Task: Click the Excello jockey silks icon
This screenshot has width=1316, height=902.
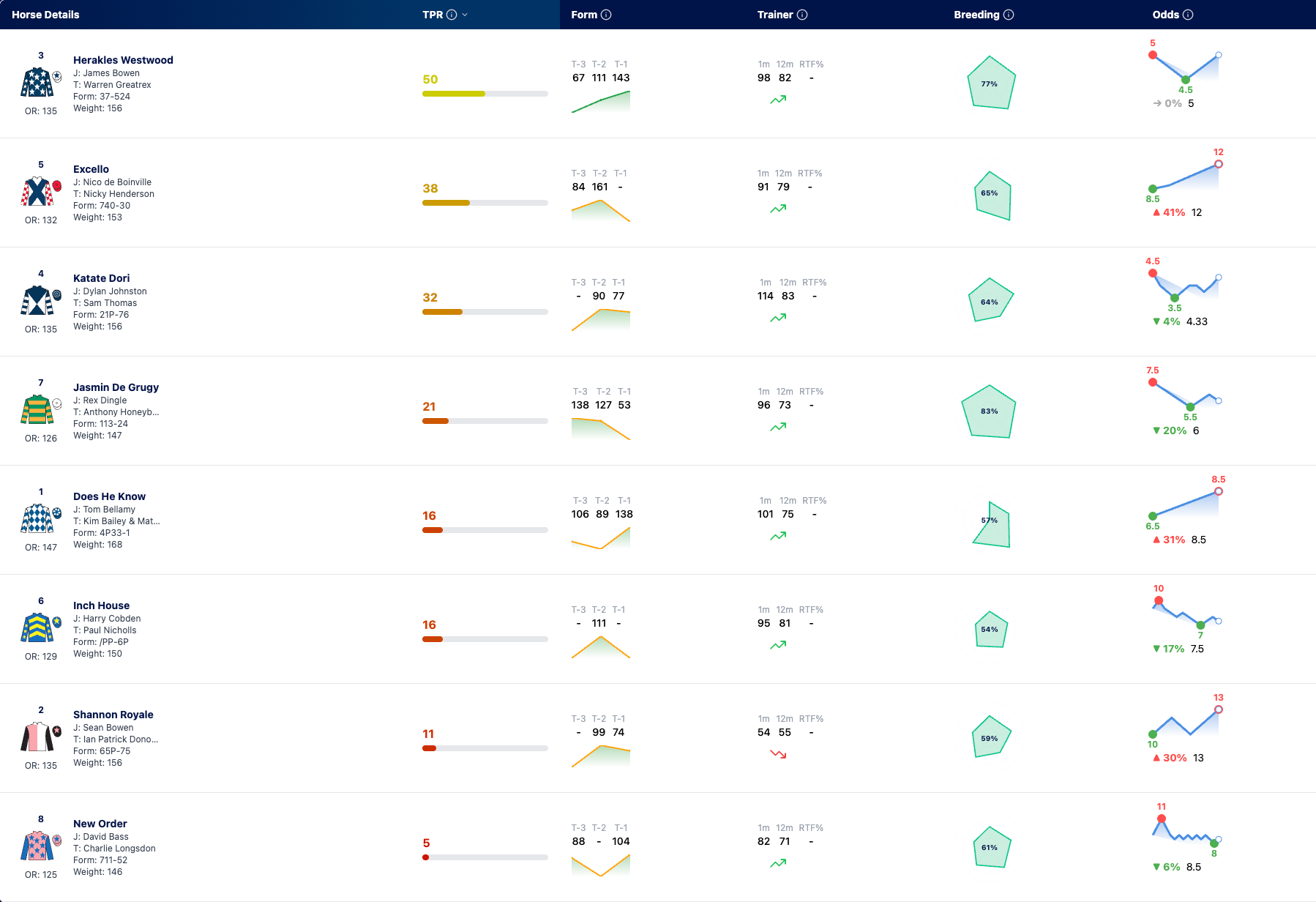Action: point(37,191)
